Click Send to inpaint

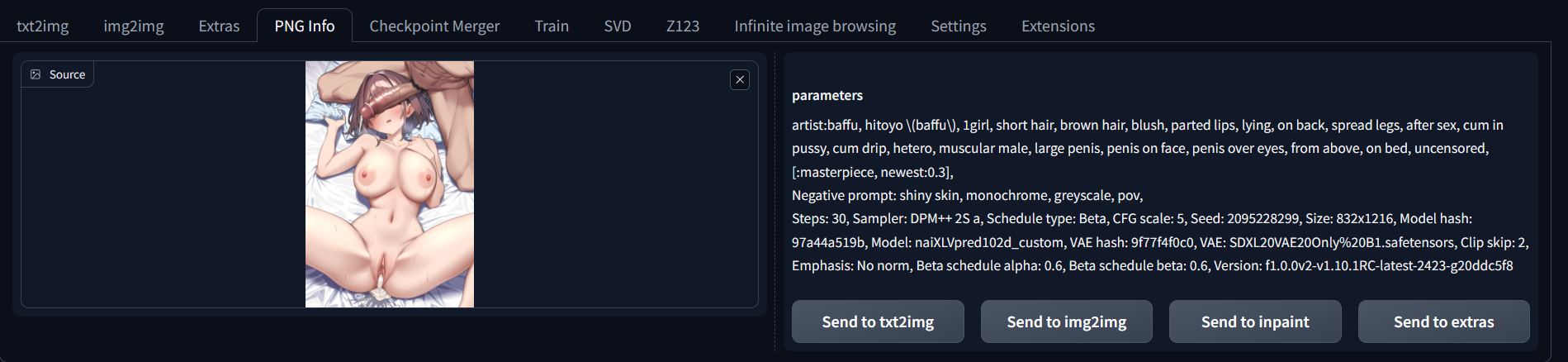(1255, 322)
